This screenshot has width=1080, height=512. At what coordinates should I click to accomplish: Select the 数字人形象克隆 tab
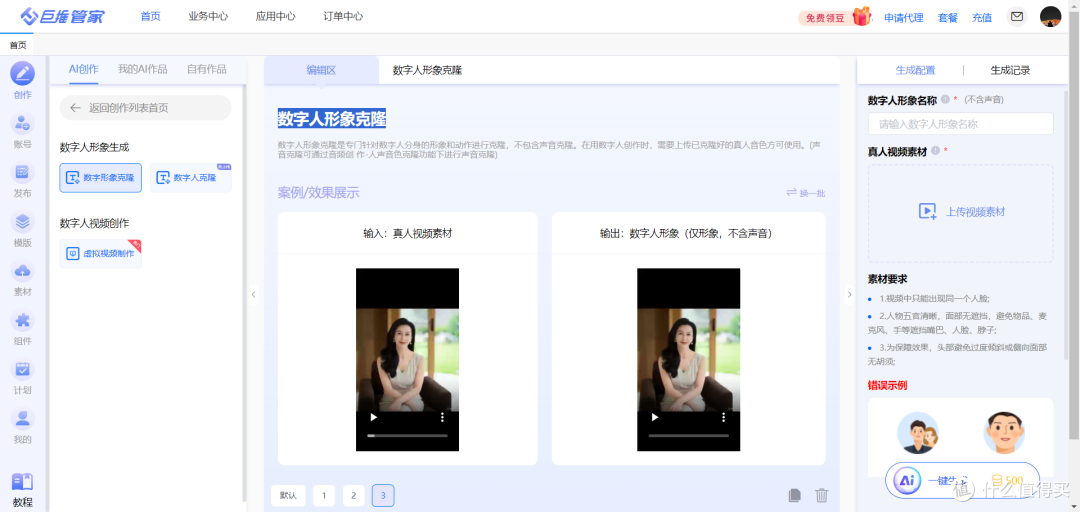click(x=427, y=70)
